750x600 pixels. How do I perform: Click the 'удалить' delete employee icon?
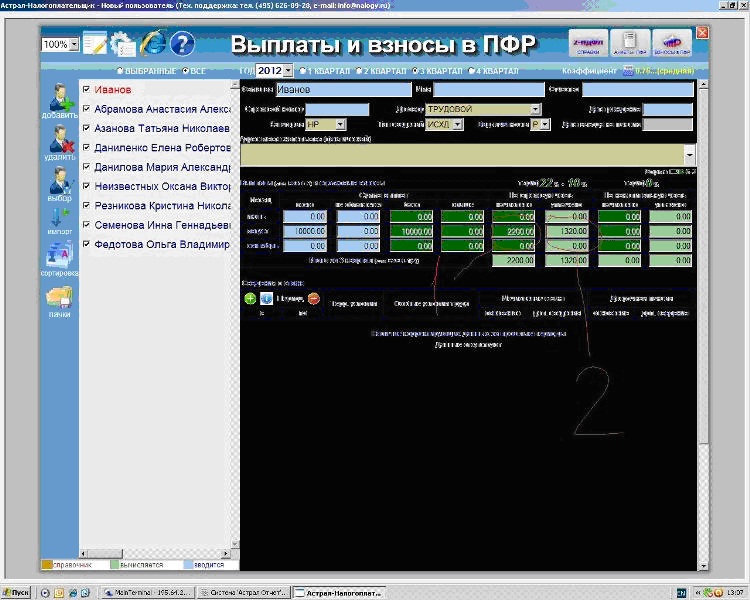[59, 140]
